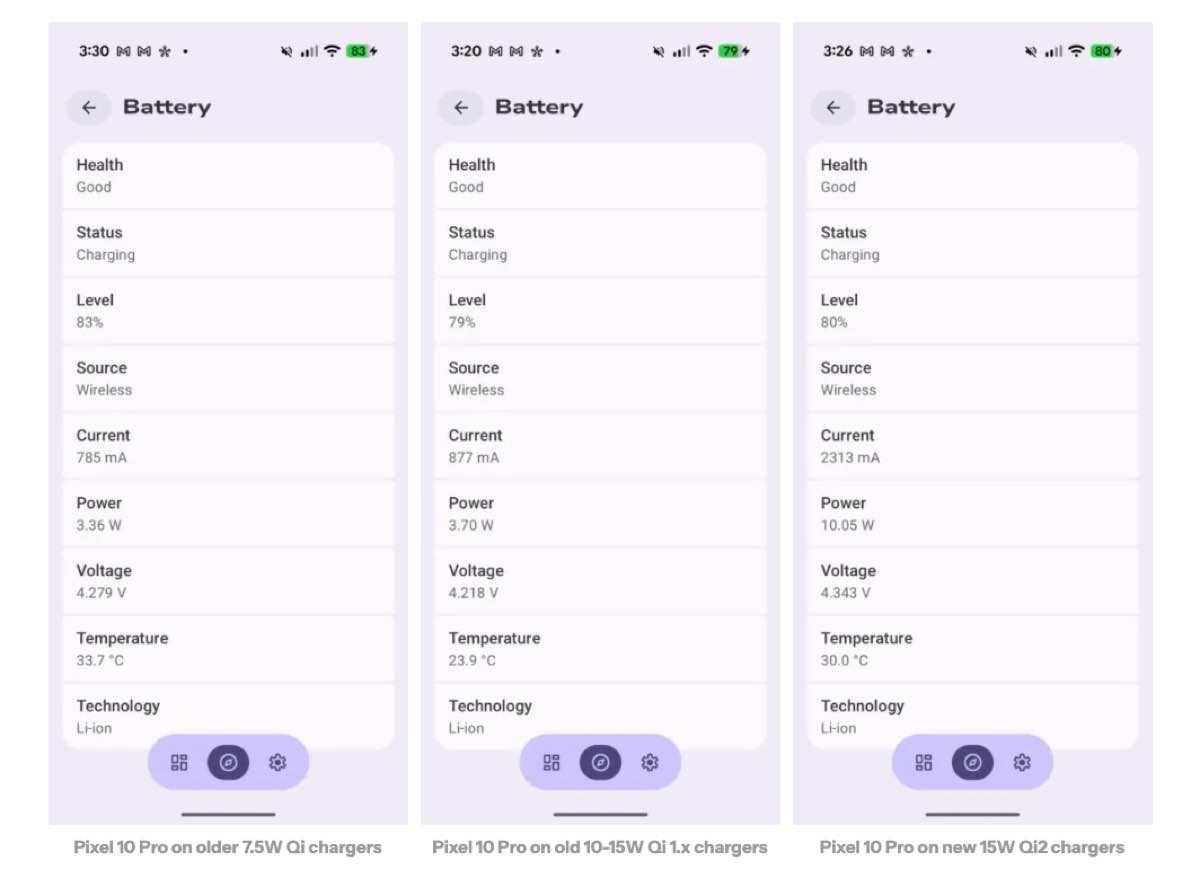Tap the Wi-Fi icon in the 3:20 status bar
Screen dimensions: 1200x878
(x=704, y=51)
